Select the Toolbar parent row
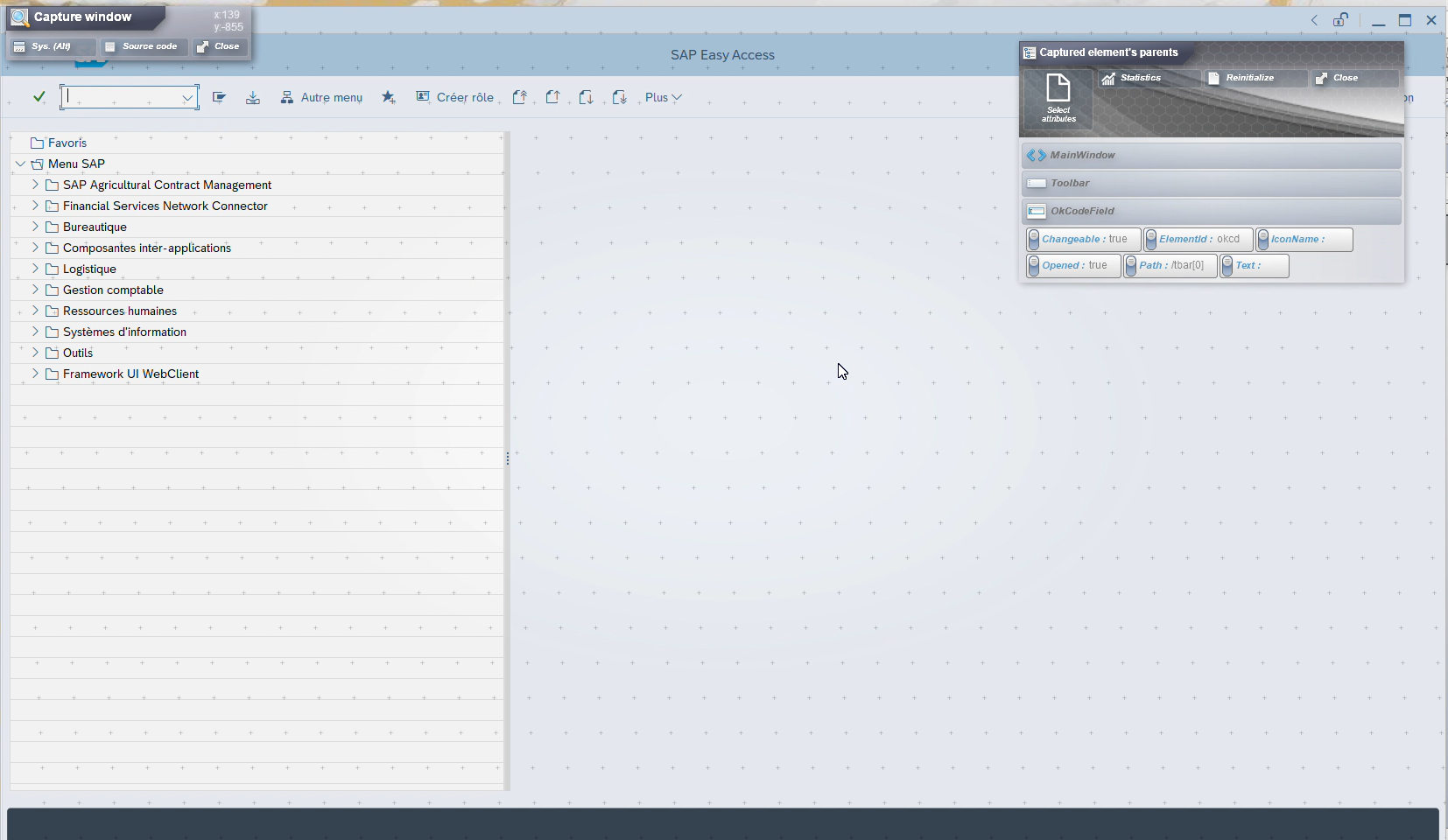 click(1212, 183)
